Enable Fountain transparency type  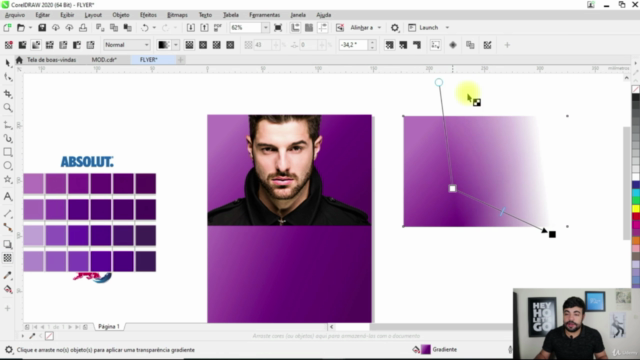click(36, 45)
